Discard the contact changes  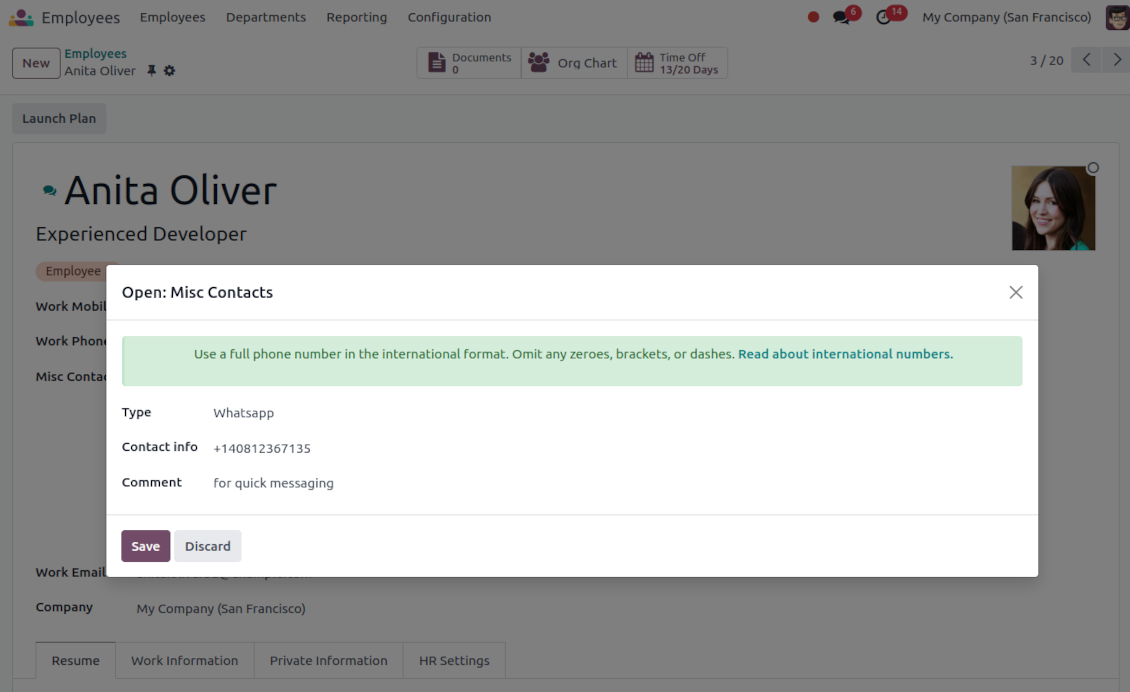point(208,546)
